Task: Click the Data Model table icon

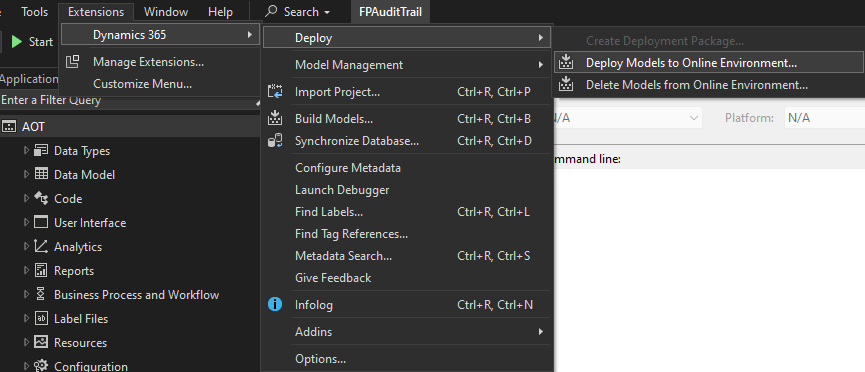Action: [x=41, y=174]
